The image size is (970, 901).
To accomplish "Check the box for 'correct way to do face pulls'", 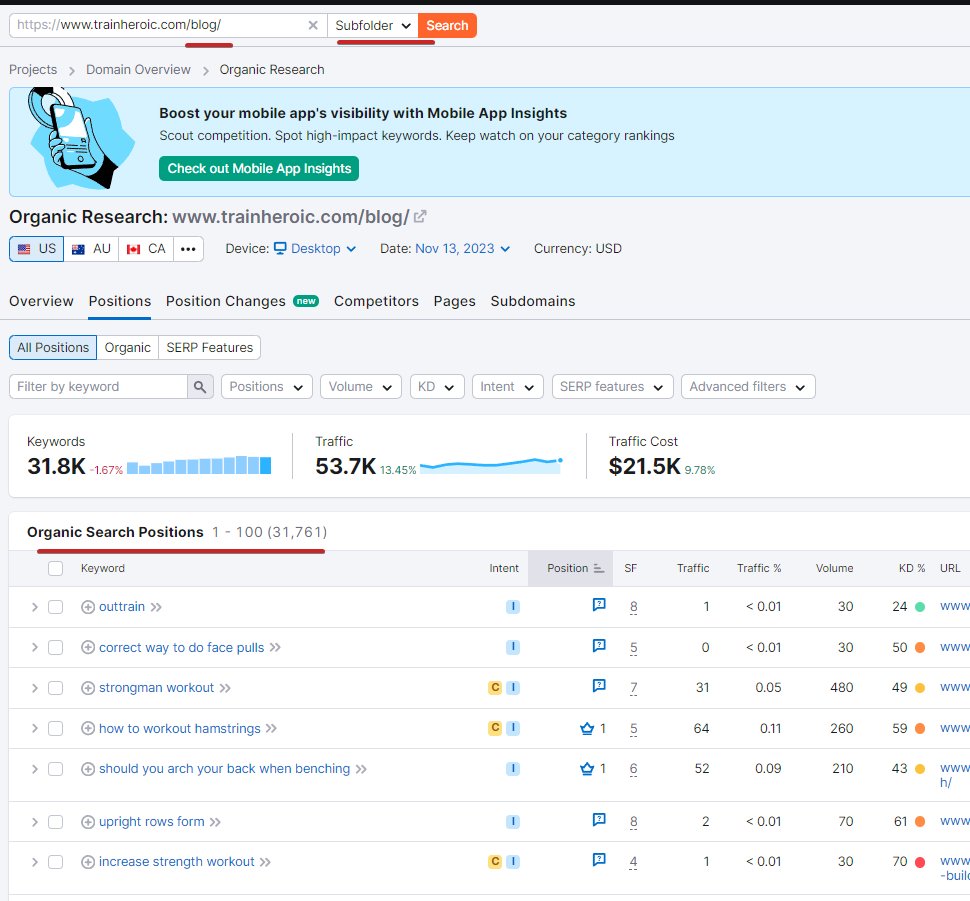I will click(56, 647).
